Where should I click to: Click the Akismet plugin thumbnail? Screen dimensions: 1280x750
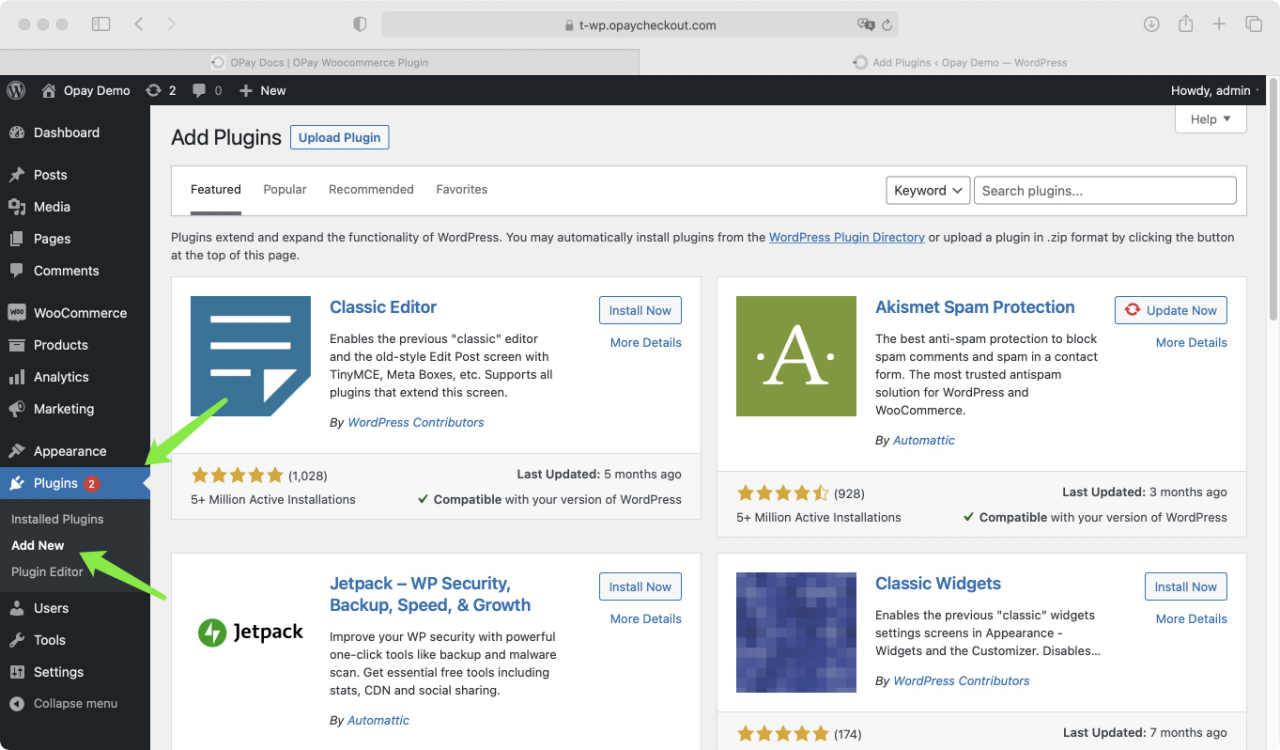[796, 356]
